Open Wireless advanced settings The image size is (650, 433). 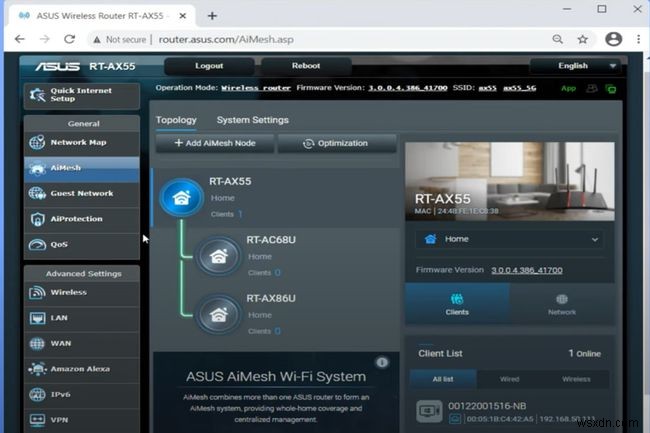click(x=82, y=293)
